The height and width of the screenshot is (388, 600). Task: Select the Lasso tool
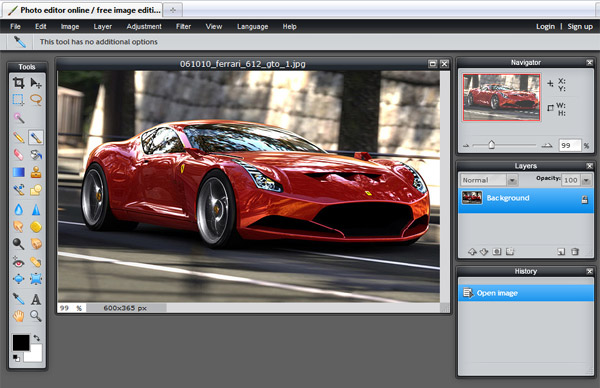coord(36,99)
